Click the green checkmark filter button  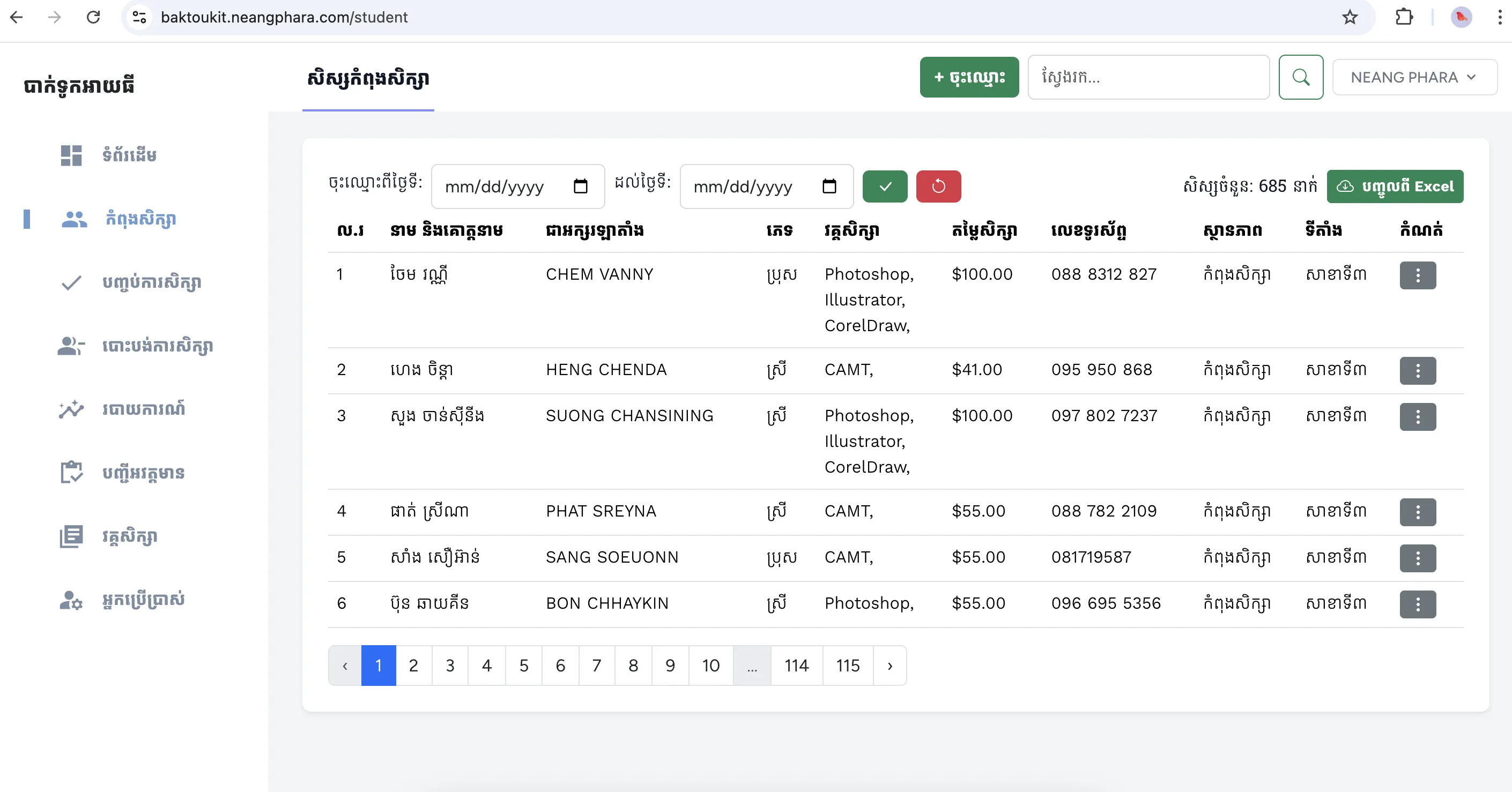coord(885,186)
